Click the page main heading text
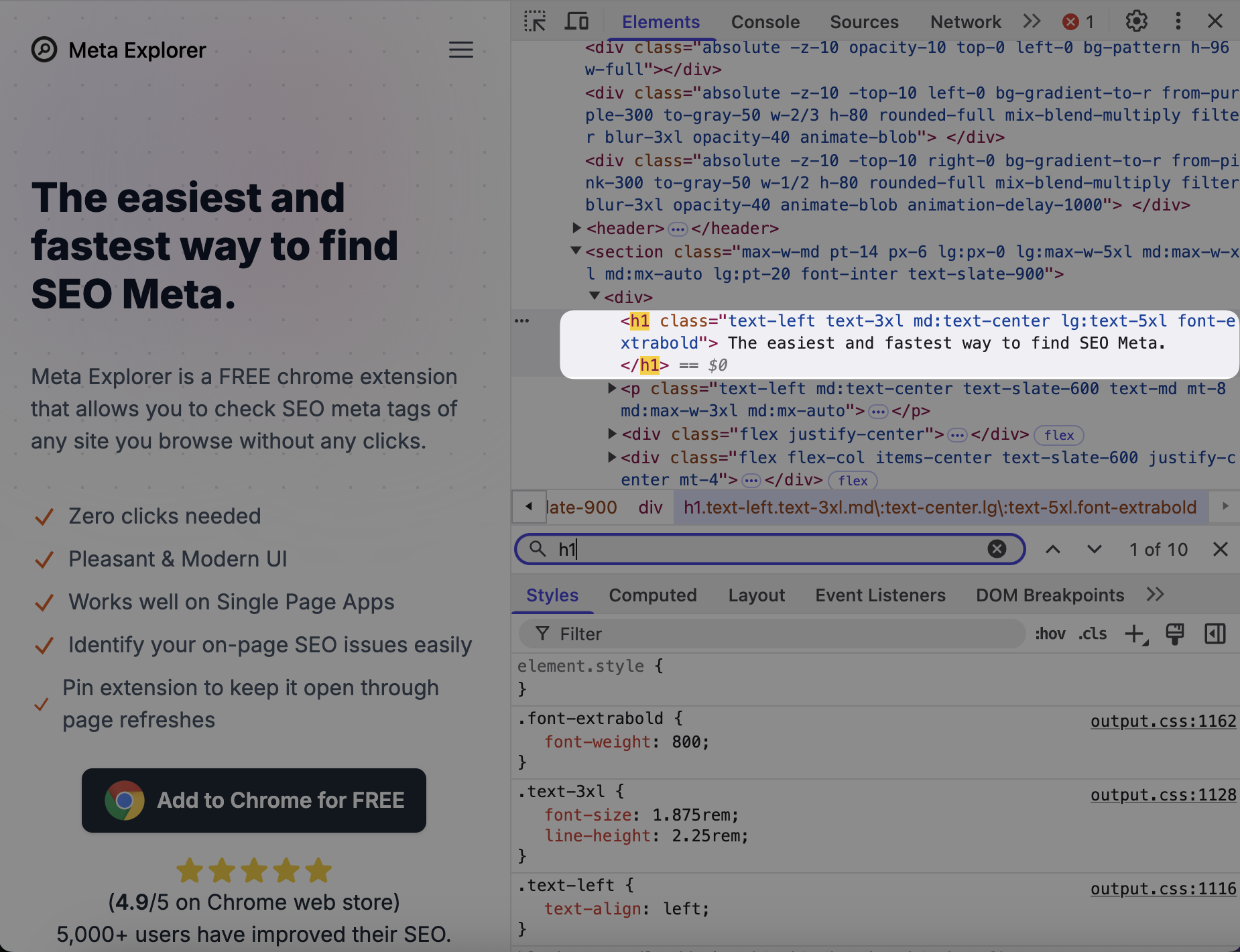Viewport: 1240px width, 952px height. [214, 246]
